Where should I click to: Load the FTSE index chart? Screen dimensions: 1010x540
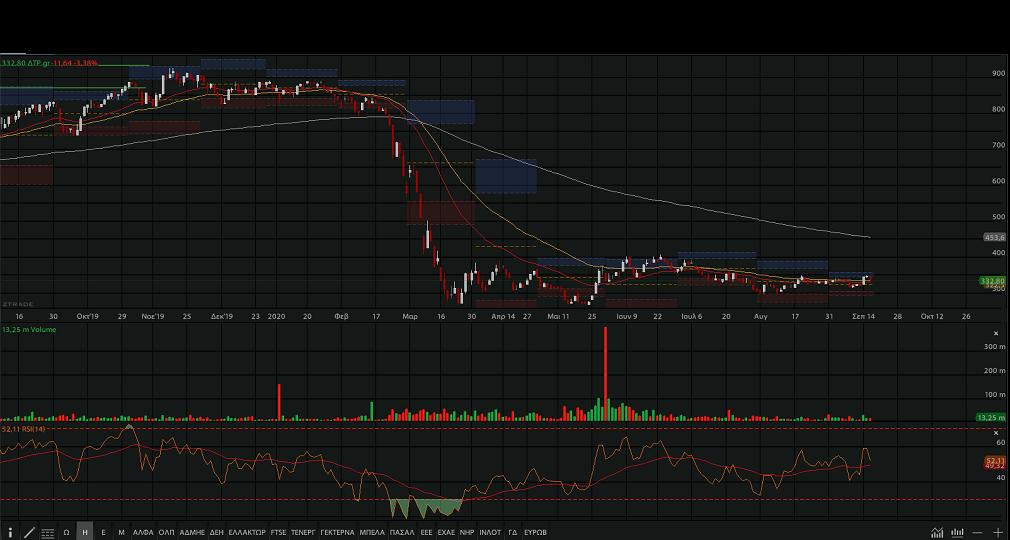[278, 532]
